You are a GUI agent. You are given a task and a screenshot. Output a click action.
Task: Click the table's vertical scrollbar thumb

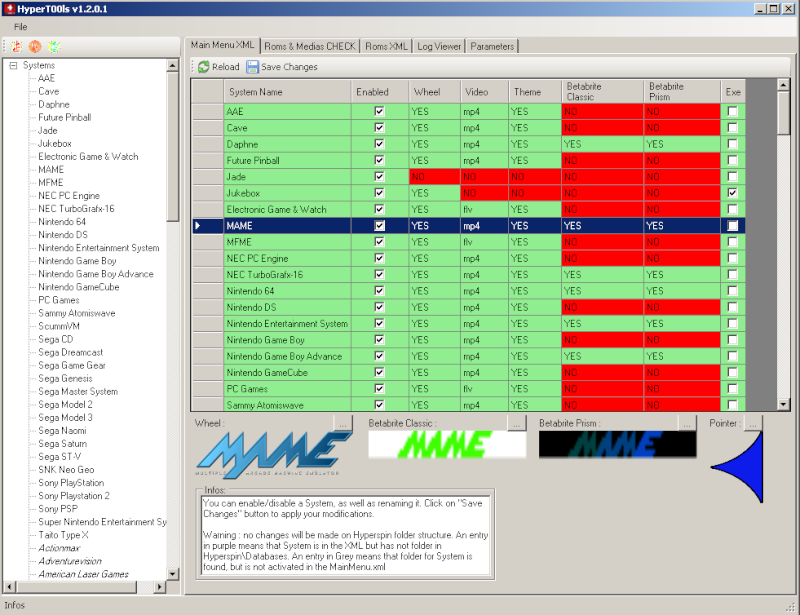(783, 113)
